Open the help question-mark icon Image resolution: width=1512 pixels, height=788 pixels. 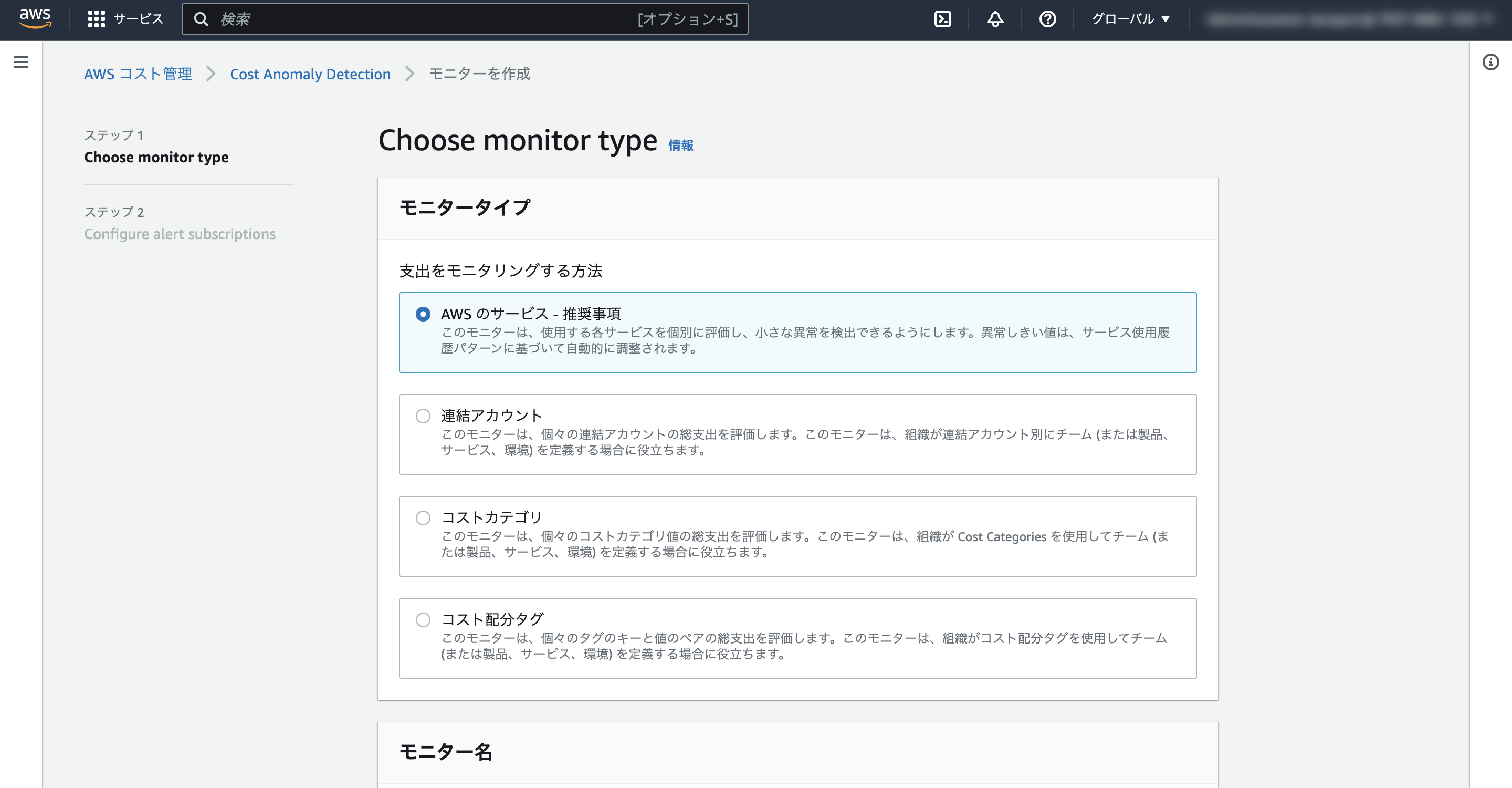click(1047, 19)
